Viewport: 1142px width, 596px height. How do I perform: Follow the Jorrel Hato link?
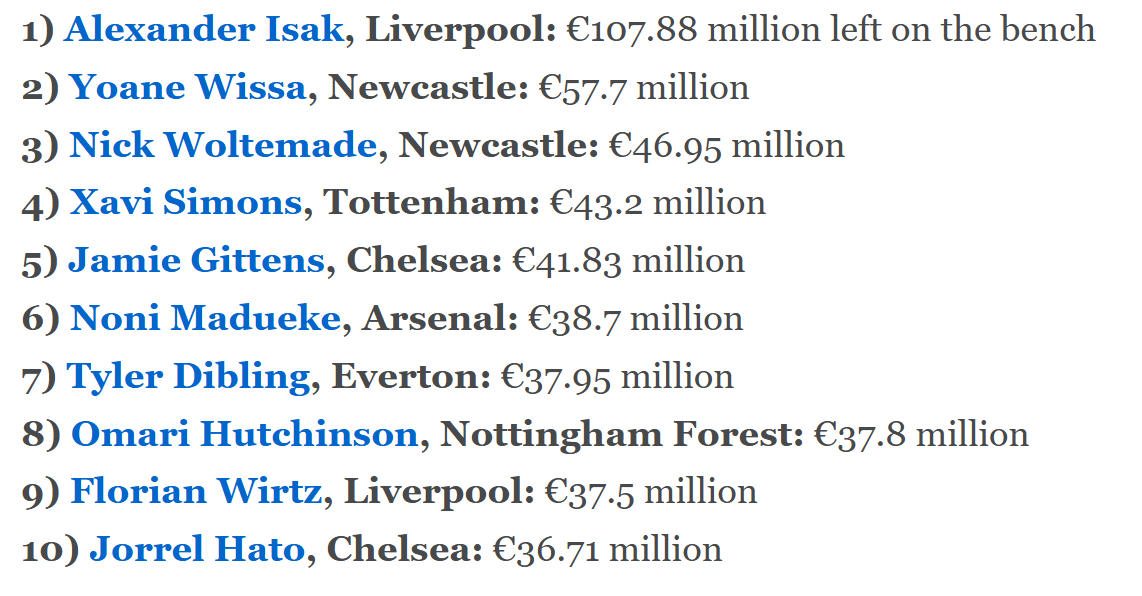pos(197,549)
